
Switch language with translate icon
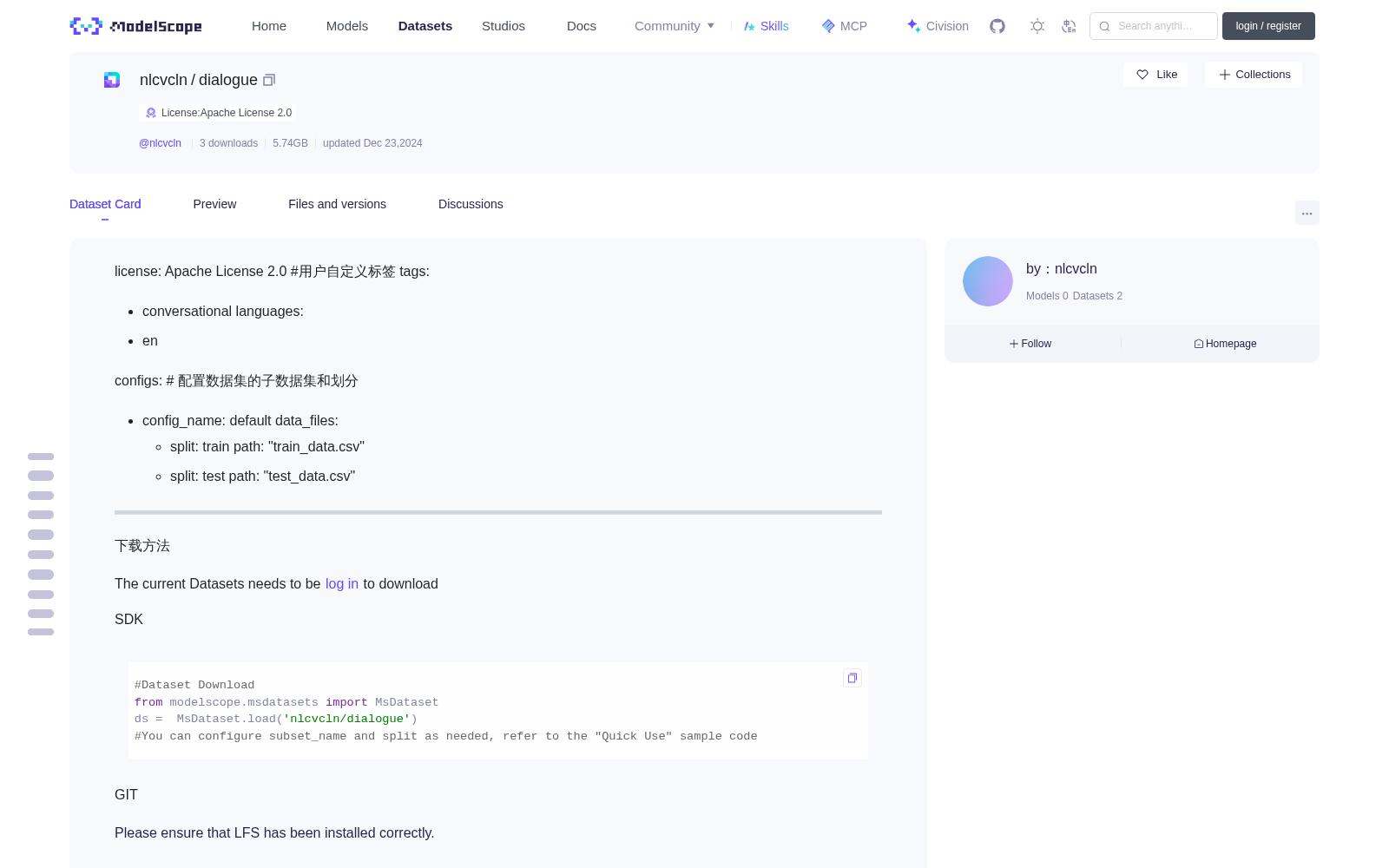coord(1069,26)
